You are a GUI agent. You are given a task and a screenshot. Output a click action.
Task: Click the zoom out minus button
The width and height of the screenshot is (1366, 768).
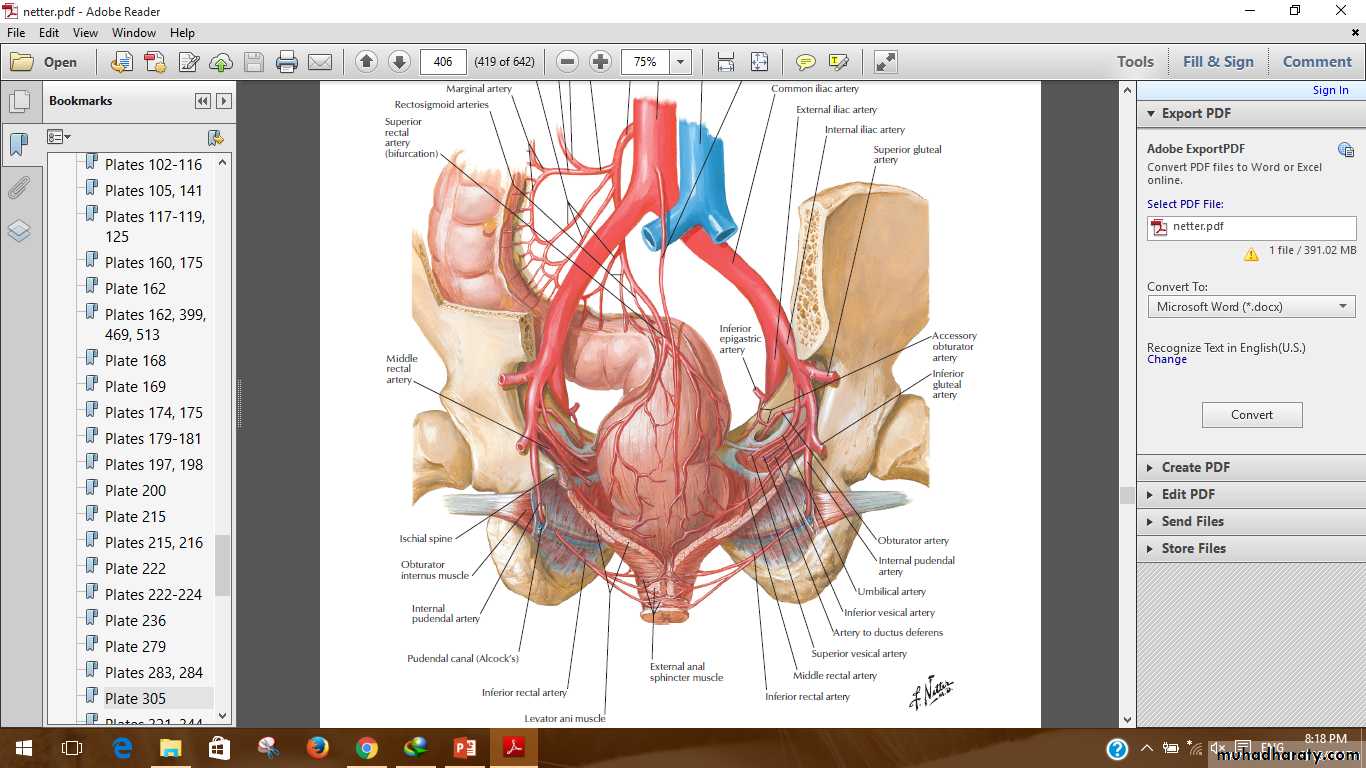pos(567,62)
